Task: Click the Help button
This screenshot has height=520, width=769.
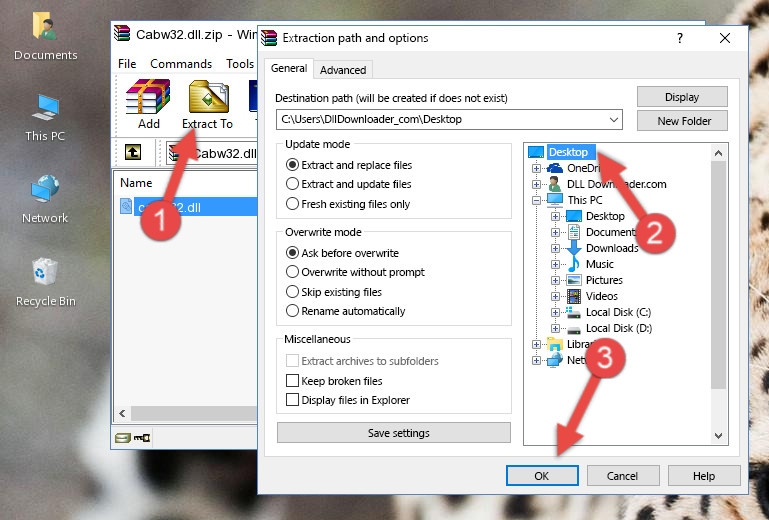Action: pos(704,476)
